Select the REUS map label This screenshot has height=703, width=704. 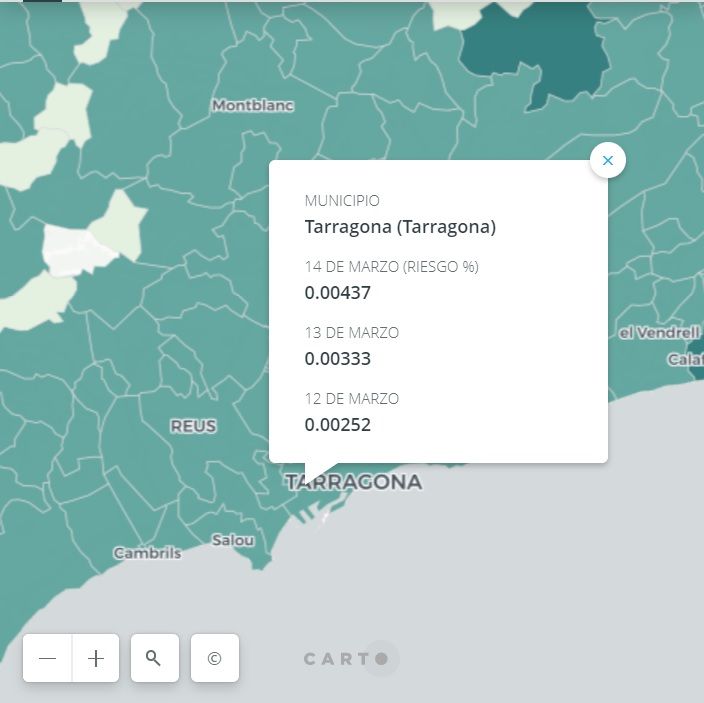[x=193, y=426]
